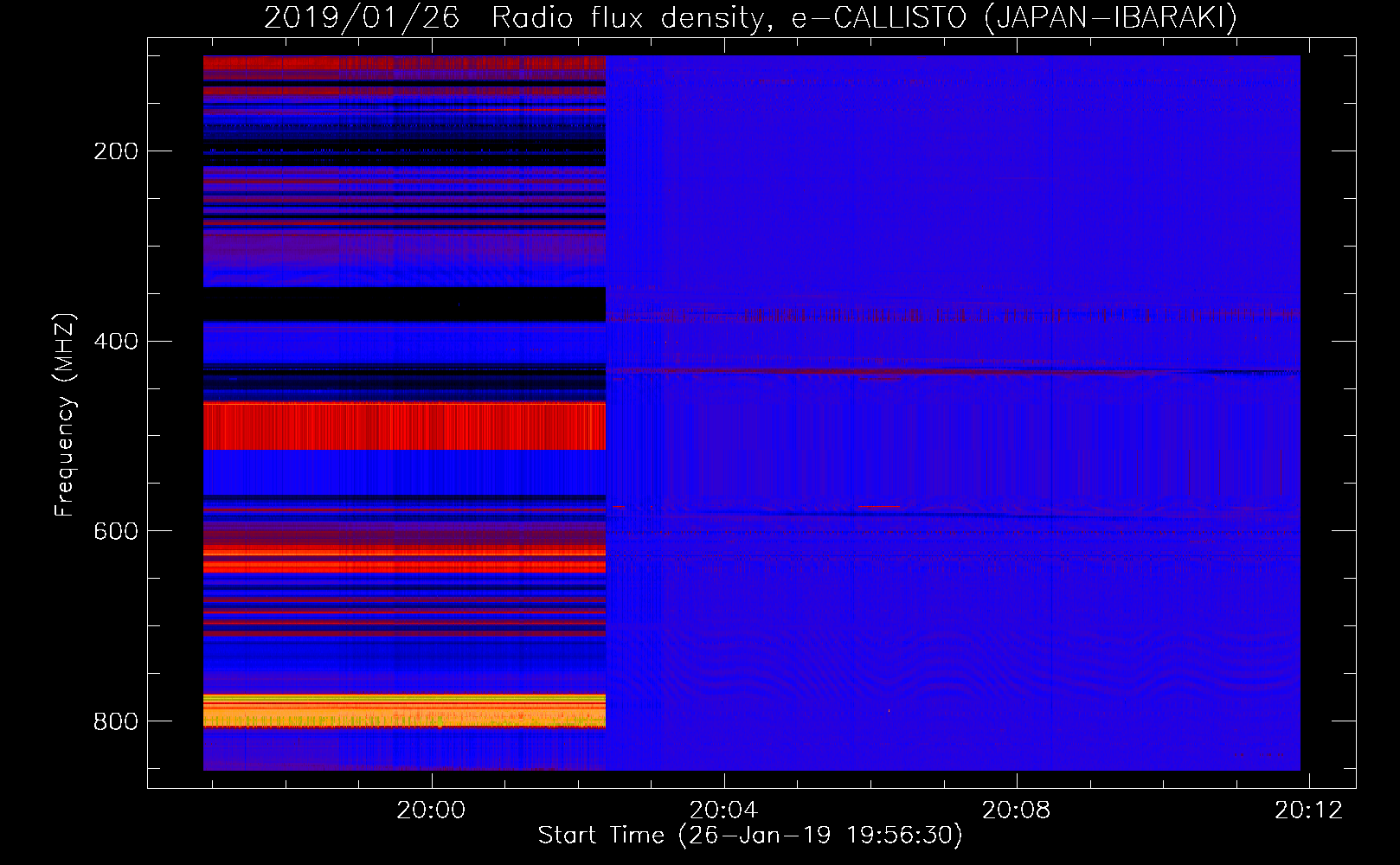Click the 400 MHz tick label
This screenshot has width=1400, height=865.
(116, 341)
